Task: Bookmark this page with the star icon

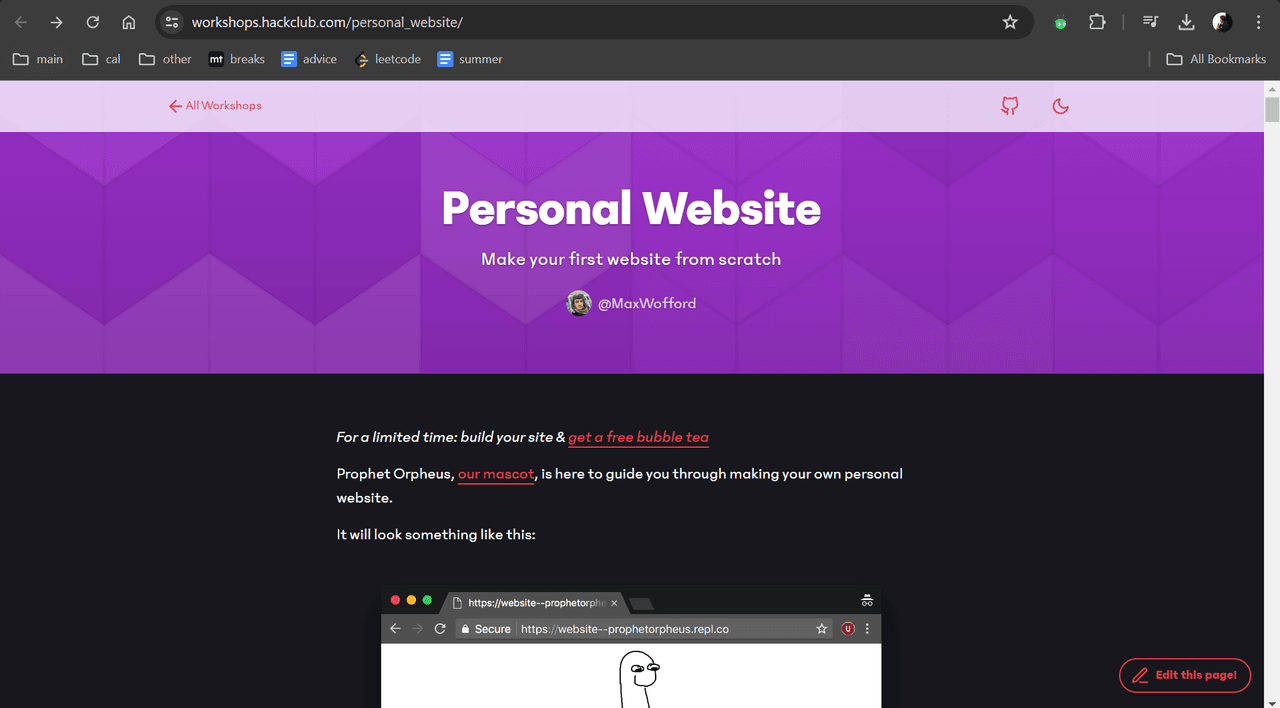Action: coord(1010,22)
